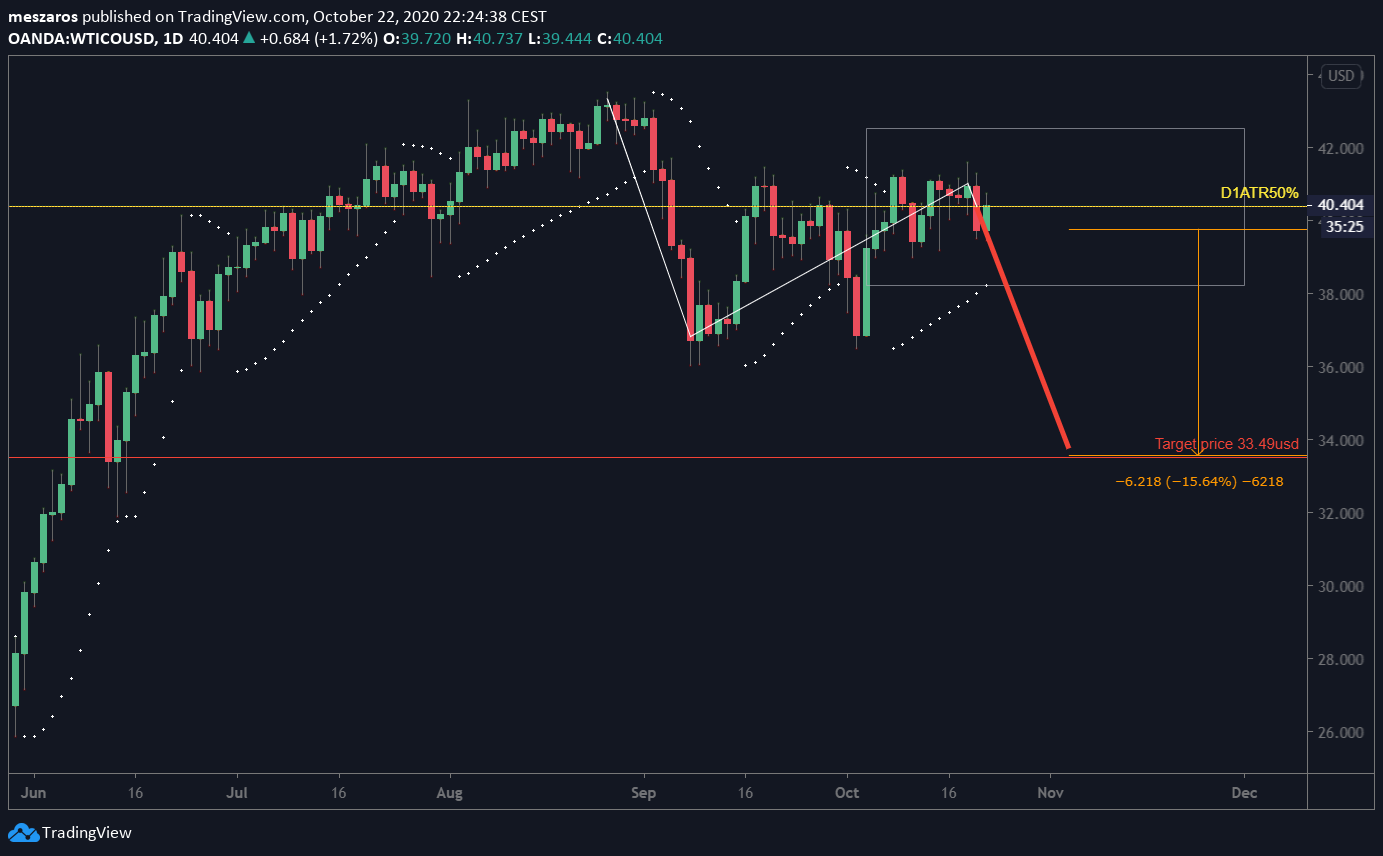The height and width of the screenshot is (856, 1383).
Task: Click the 38.000 price axis label
Action: (x=1341, y=294)
